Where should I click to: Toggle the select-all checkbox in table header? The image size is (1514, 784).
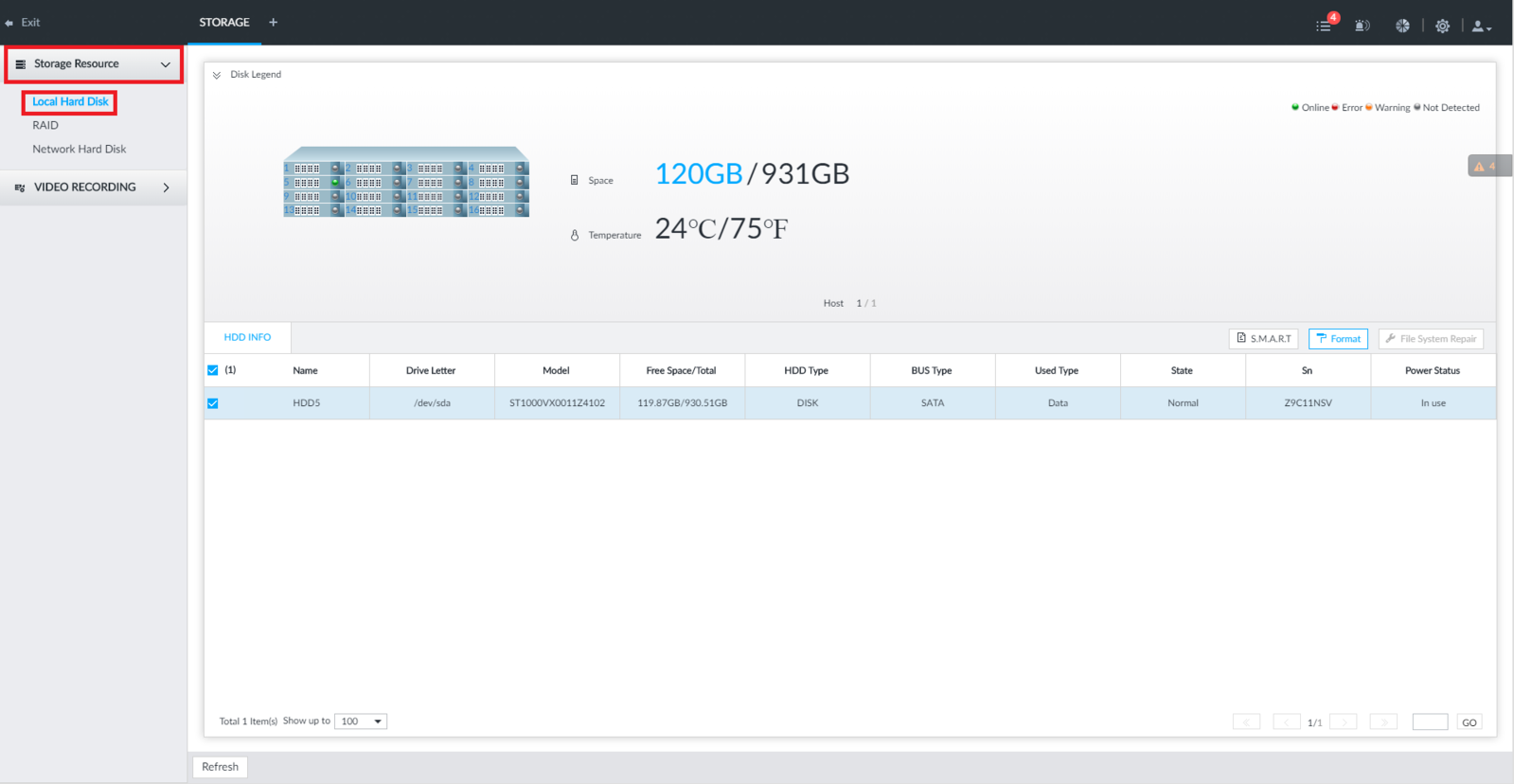[x=212, y=370]
